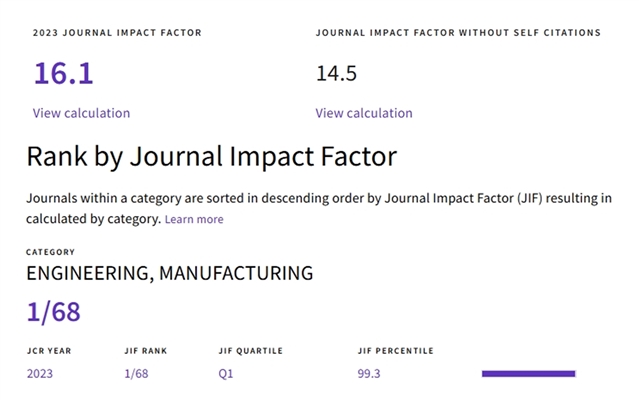Click the Rank by Journal Impact Factor heading
Viewport: 639px width, 401px height.
point(211,157)
